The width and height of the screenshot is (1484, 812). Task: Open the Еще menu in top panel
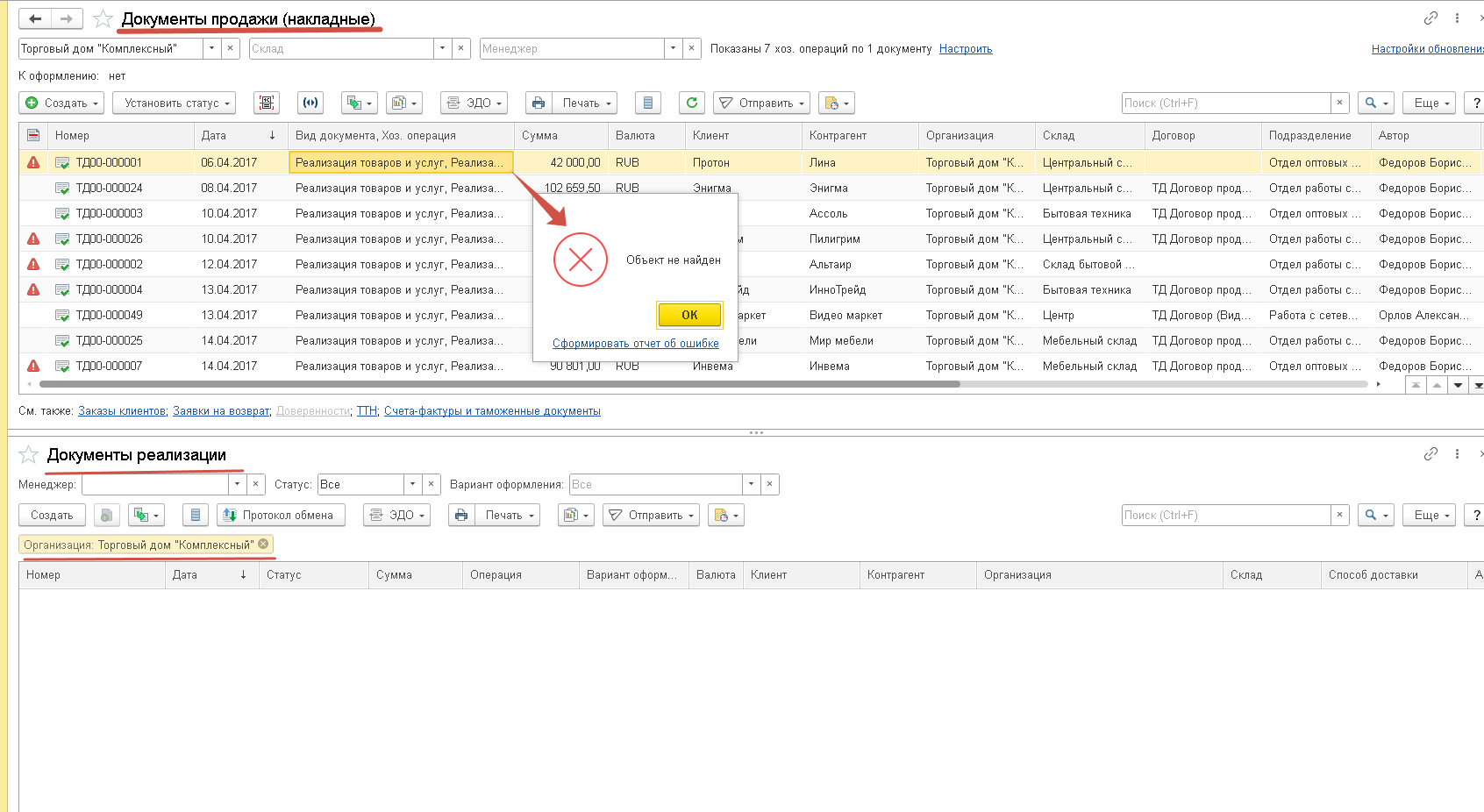click(x=1429, y=103)
